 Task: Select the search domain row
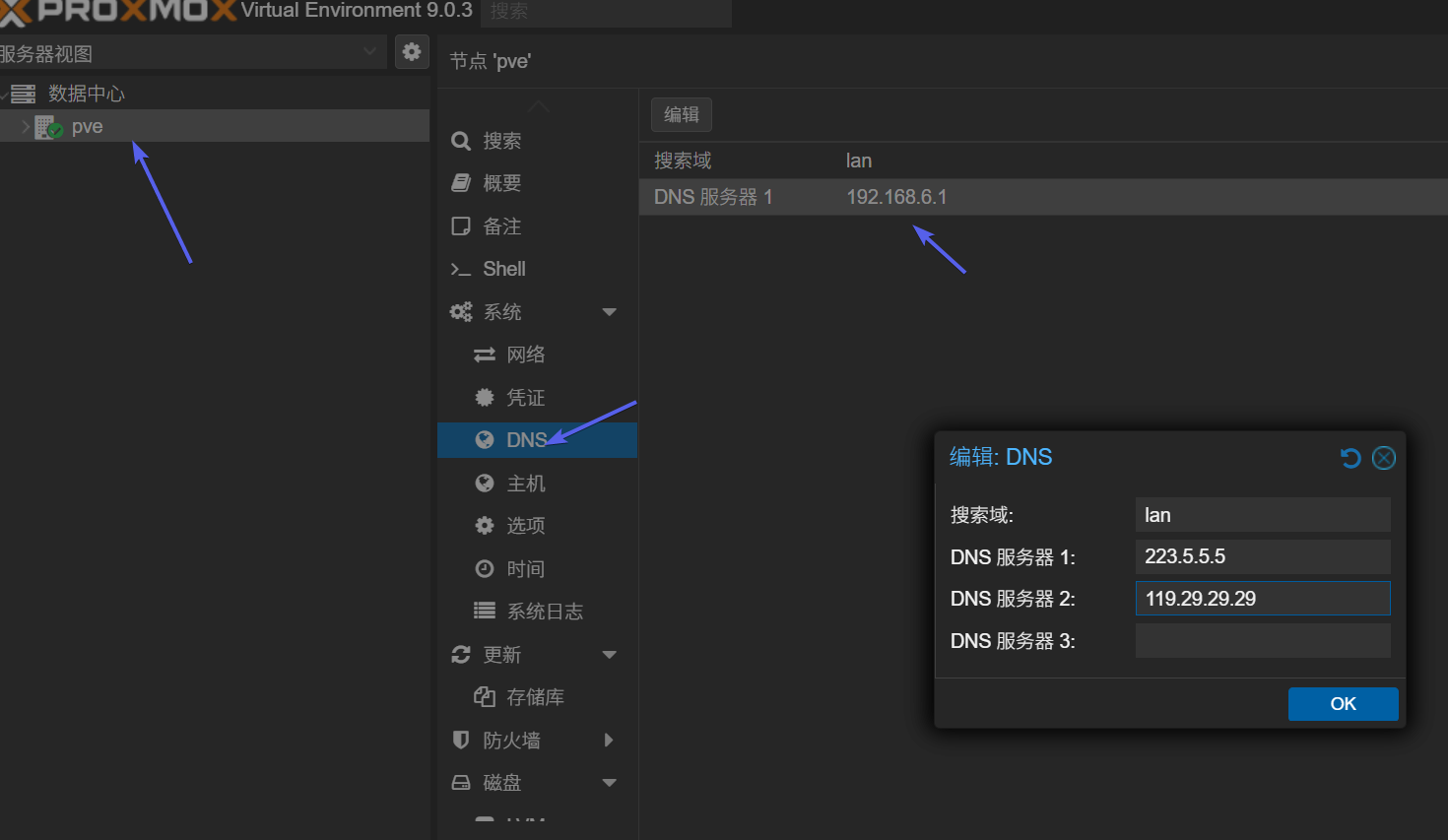[1043, 161]
